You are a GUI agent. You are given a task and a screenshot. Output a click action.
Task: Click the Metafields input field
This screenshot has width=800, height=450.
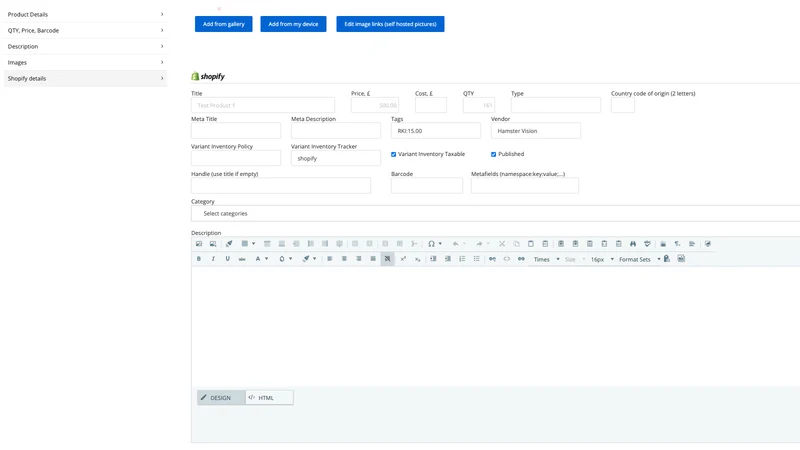click(525, 186)
